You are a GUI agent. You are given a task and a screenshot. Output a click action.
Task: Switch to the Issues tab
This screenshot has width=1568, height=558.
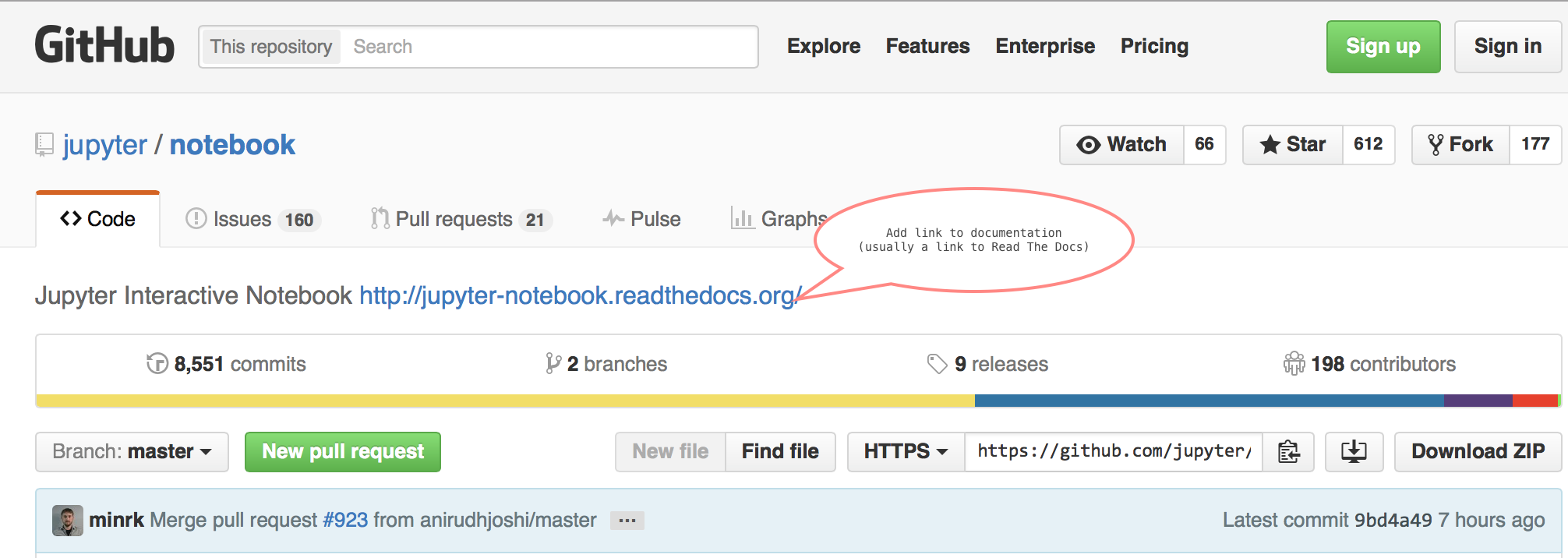click(x=252, y=220)
